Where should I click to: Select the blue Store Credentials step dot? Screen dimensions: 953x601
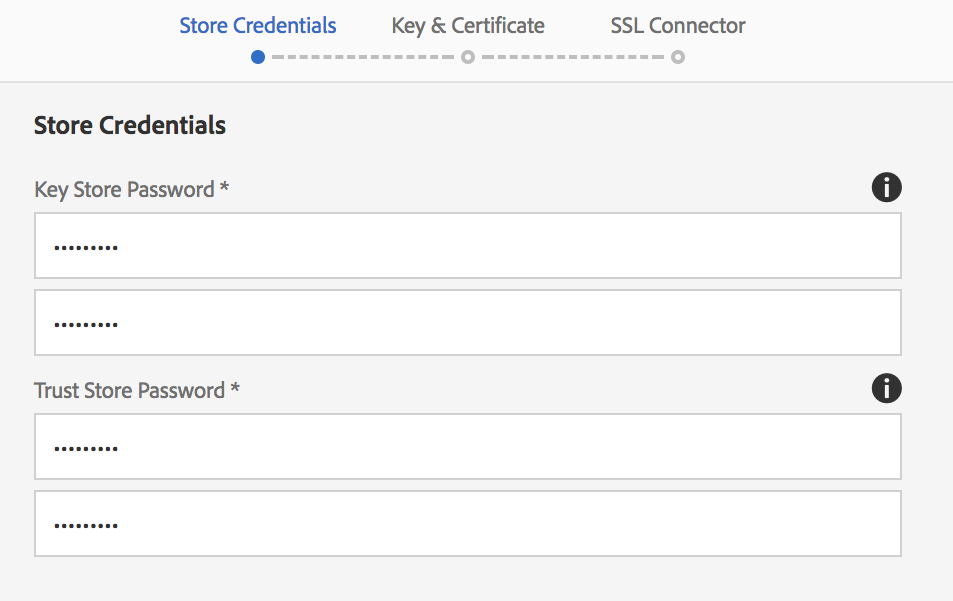pos(258,57)
